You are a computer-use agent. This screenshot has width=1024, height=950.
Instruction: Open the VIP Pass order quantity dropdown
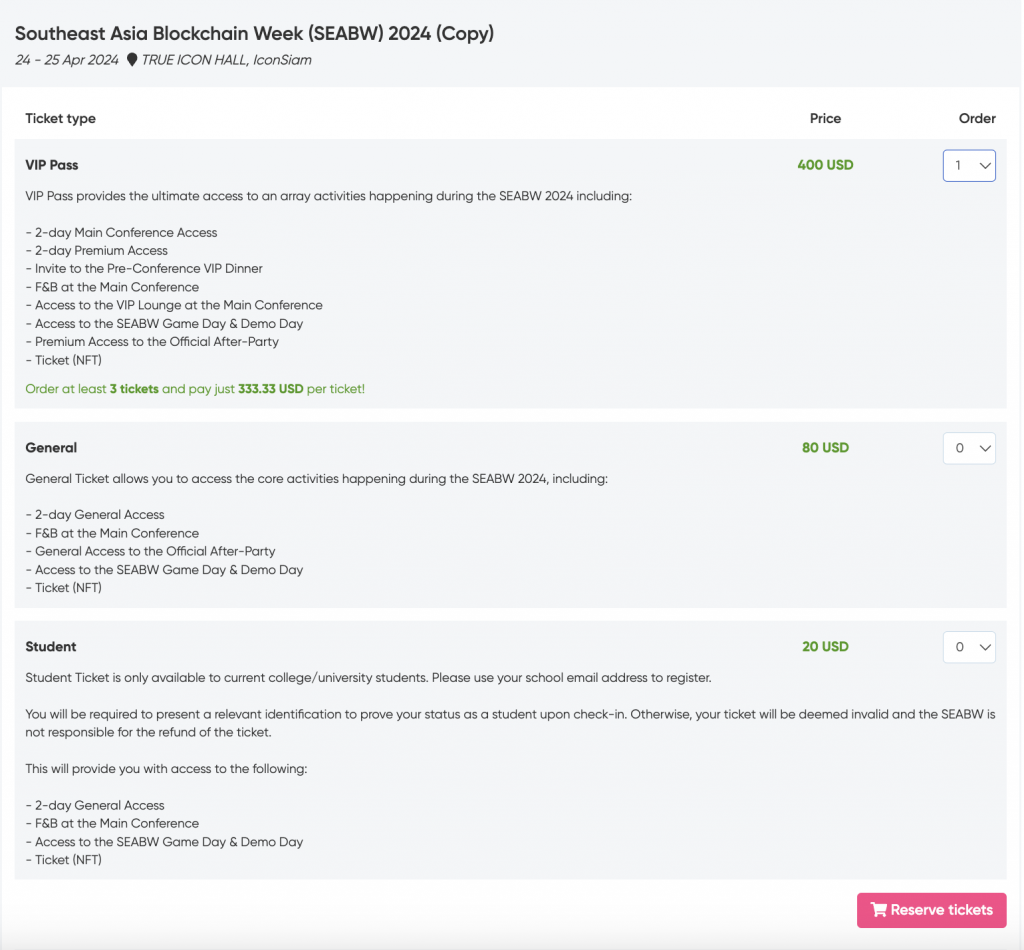[x=968, y=166]
